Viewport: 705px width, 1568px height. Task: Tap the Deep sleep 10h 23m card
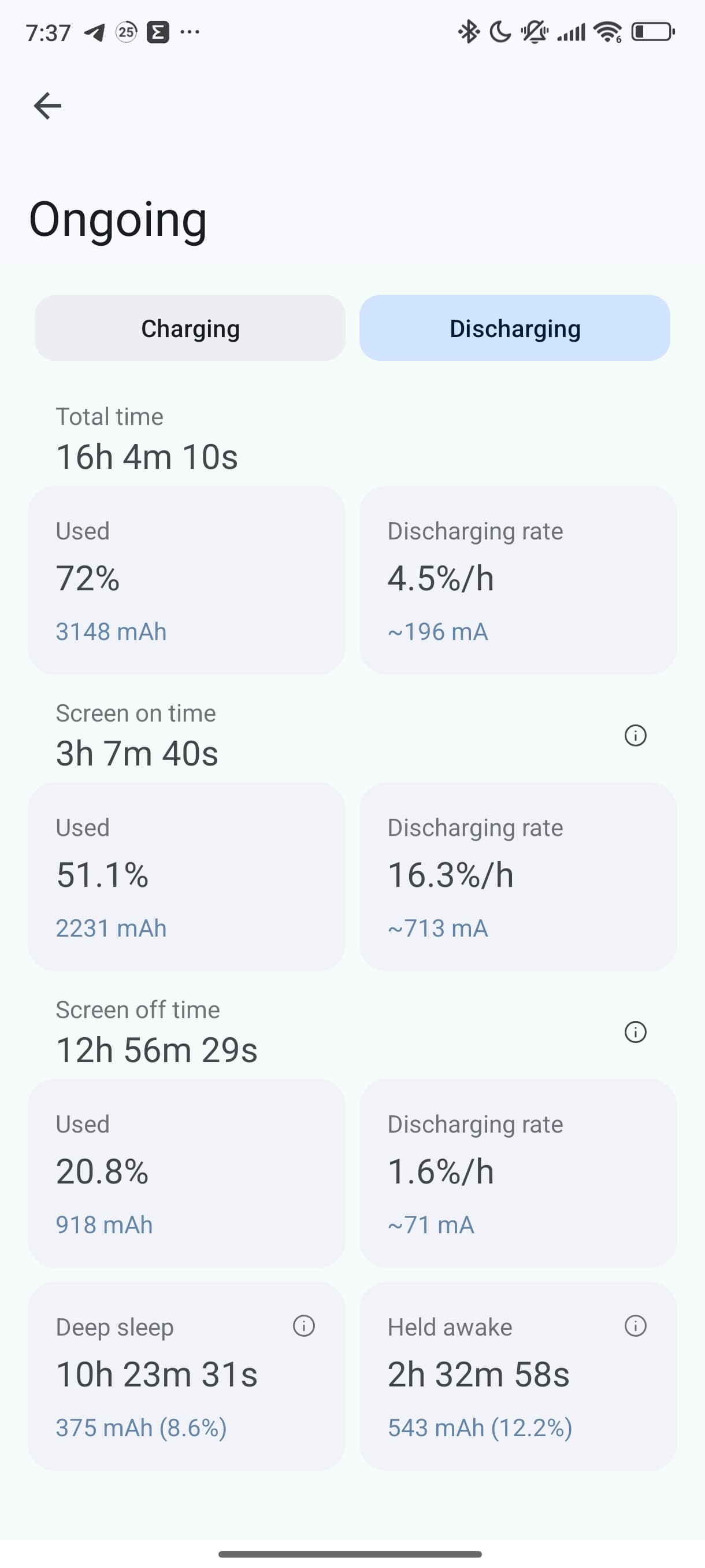point(186,1376)
